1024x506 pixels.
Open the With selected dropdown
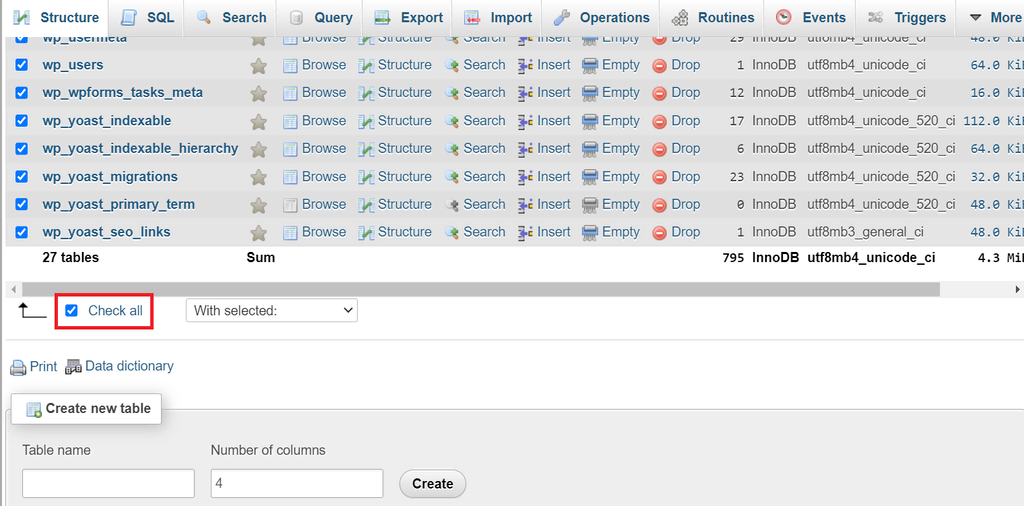pyautogui.click(x=271, y=311)
